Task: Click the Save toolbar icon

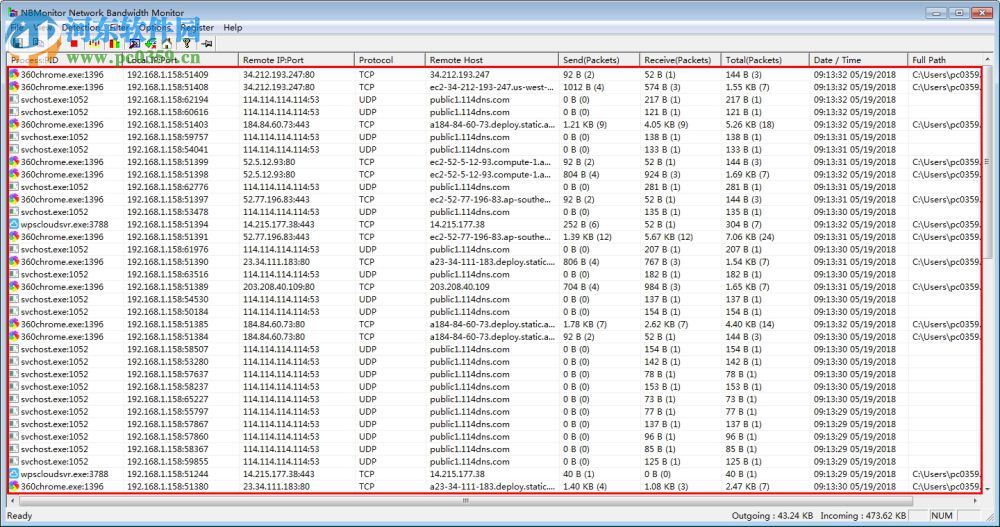Action: click(x=18, y=43)
